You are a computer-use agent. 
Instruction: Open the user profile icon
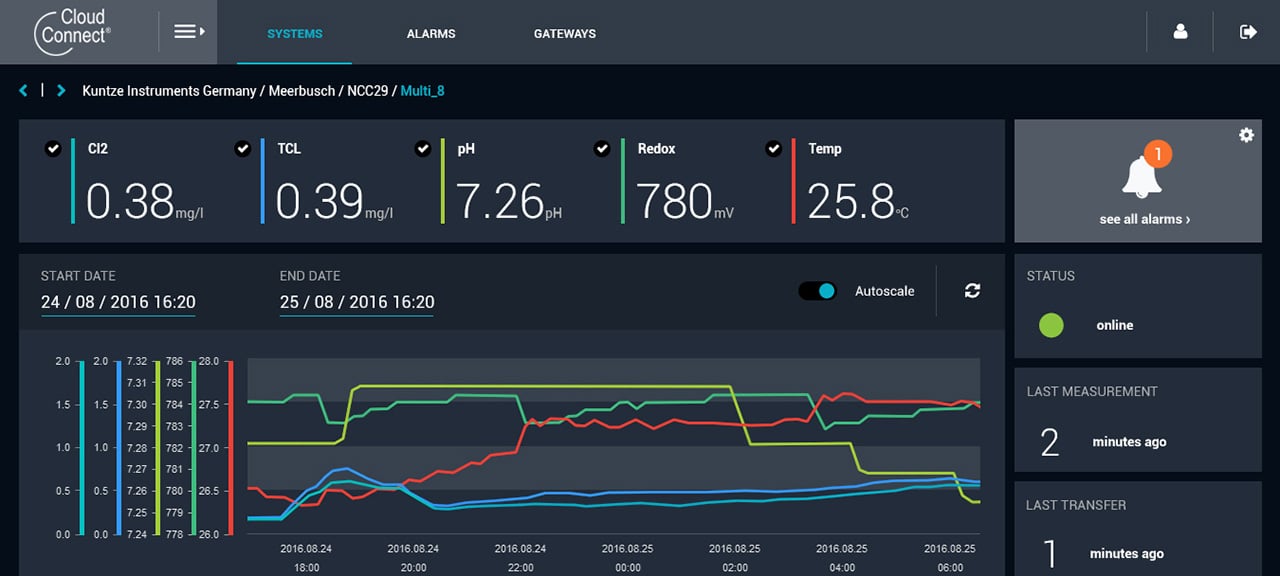tap(1180, 32)
